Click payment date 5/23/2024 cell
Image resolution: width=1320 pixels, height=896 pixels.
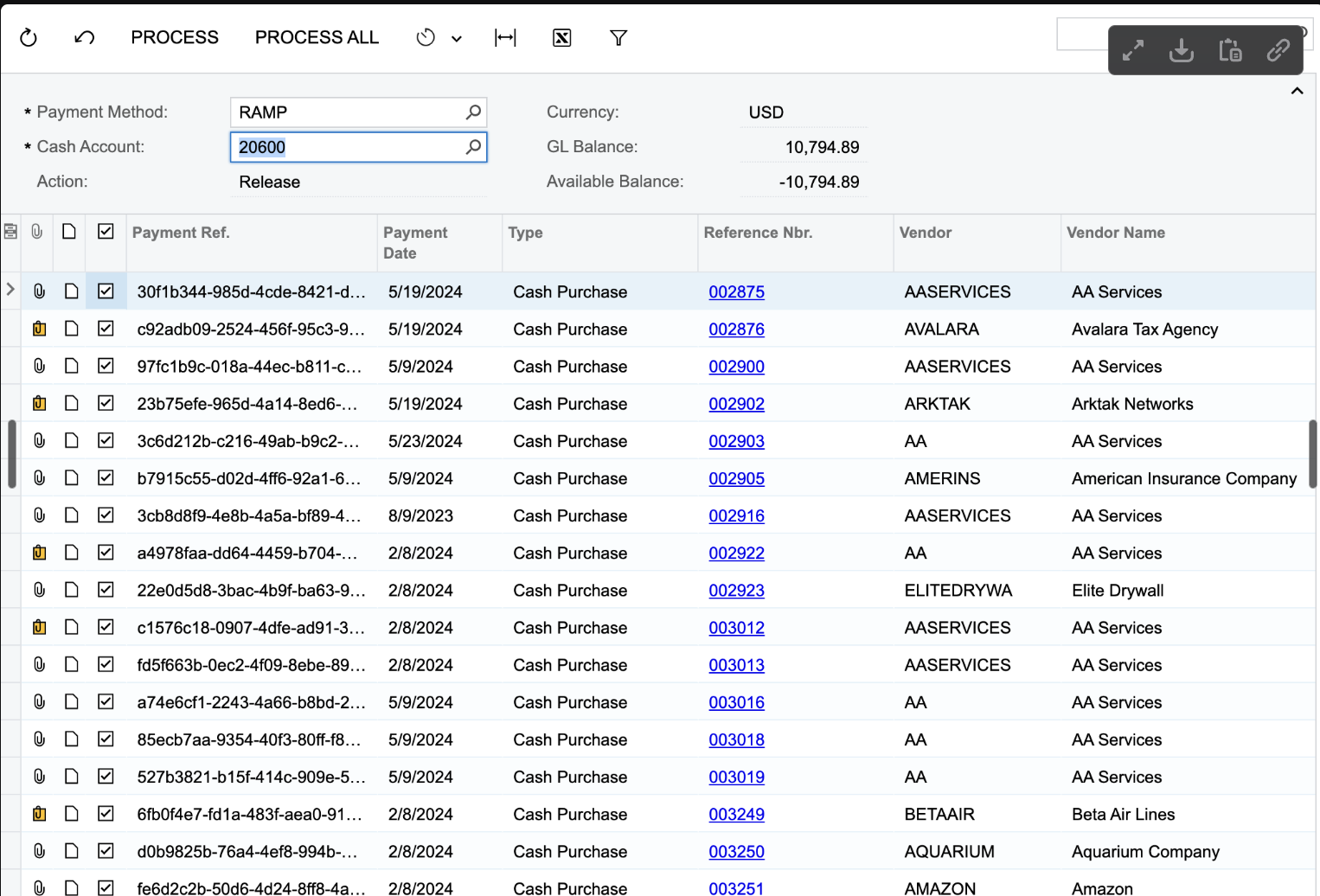(426, 441)
